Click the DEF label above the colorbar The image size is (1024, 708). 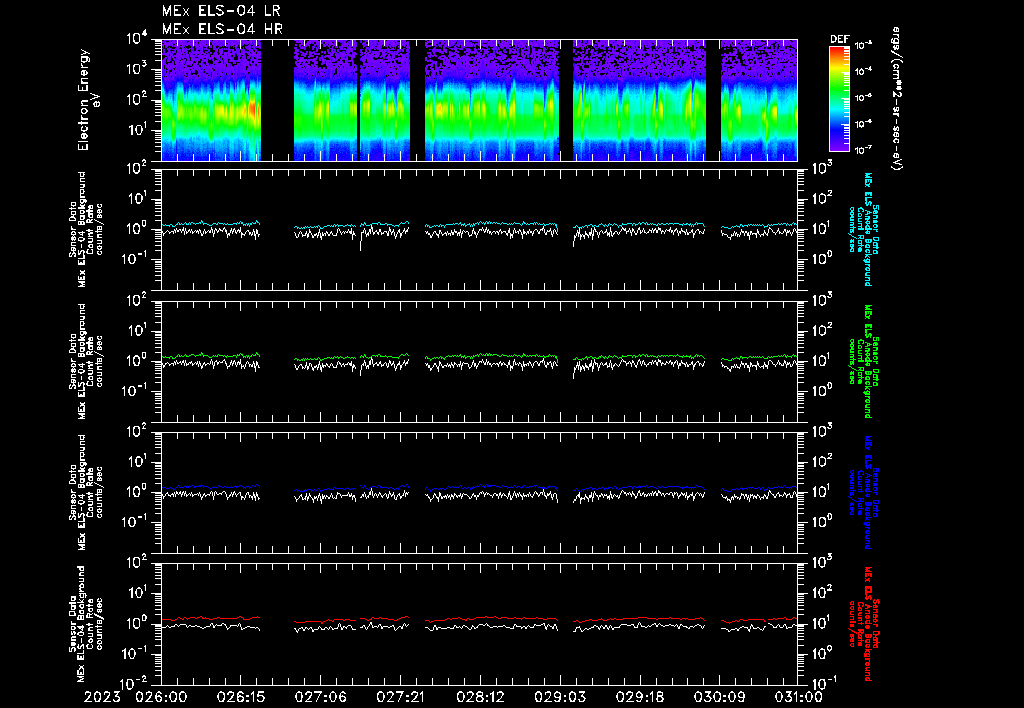pos(839,39)
